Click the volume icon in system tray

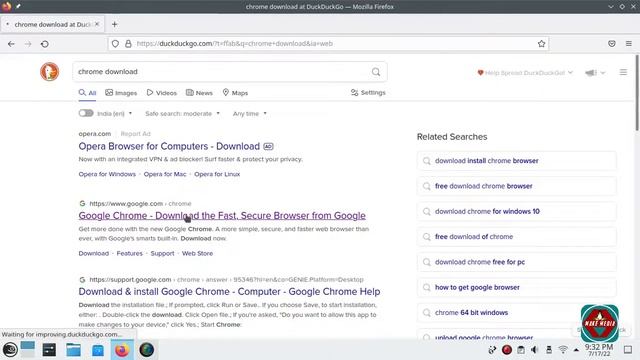534,350
